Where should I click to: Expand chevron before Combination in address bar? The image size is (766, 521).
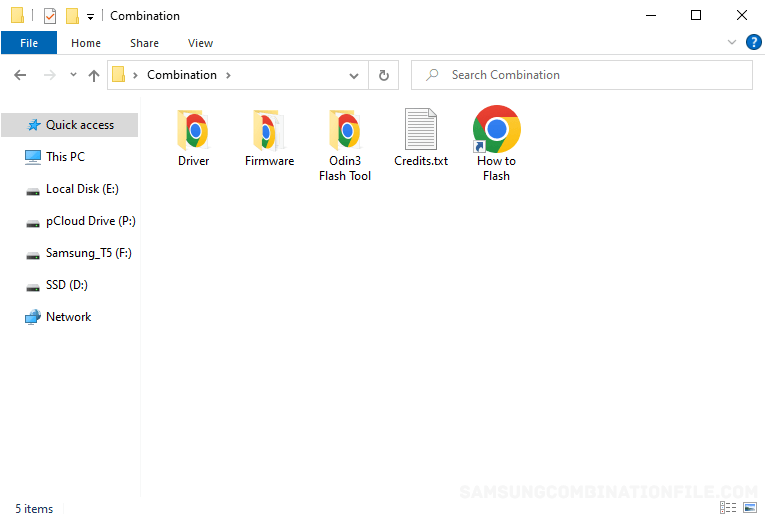(x=135, y=75)
